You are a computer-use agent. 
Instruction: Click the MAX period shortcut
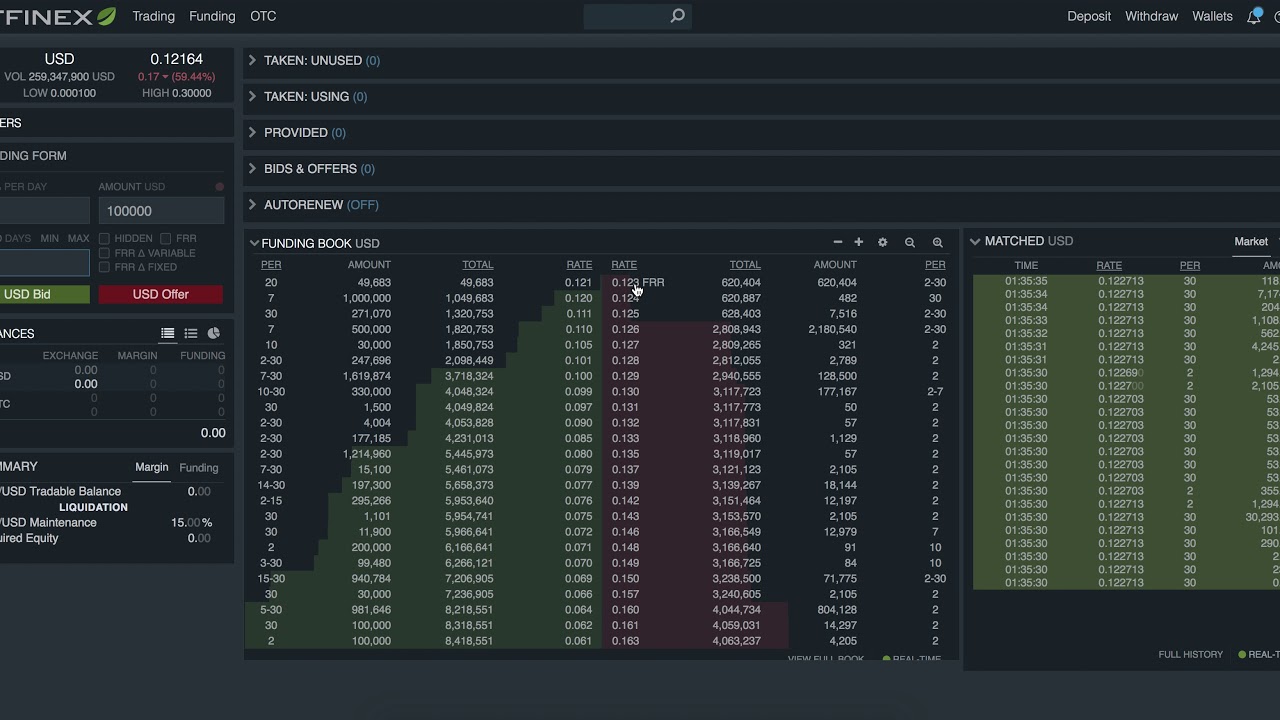[78, 239]
